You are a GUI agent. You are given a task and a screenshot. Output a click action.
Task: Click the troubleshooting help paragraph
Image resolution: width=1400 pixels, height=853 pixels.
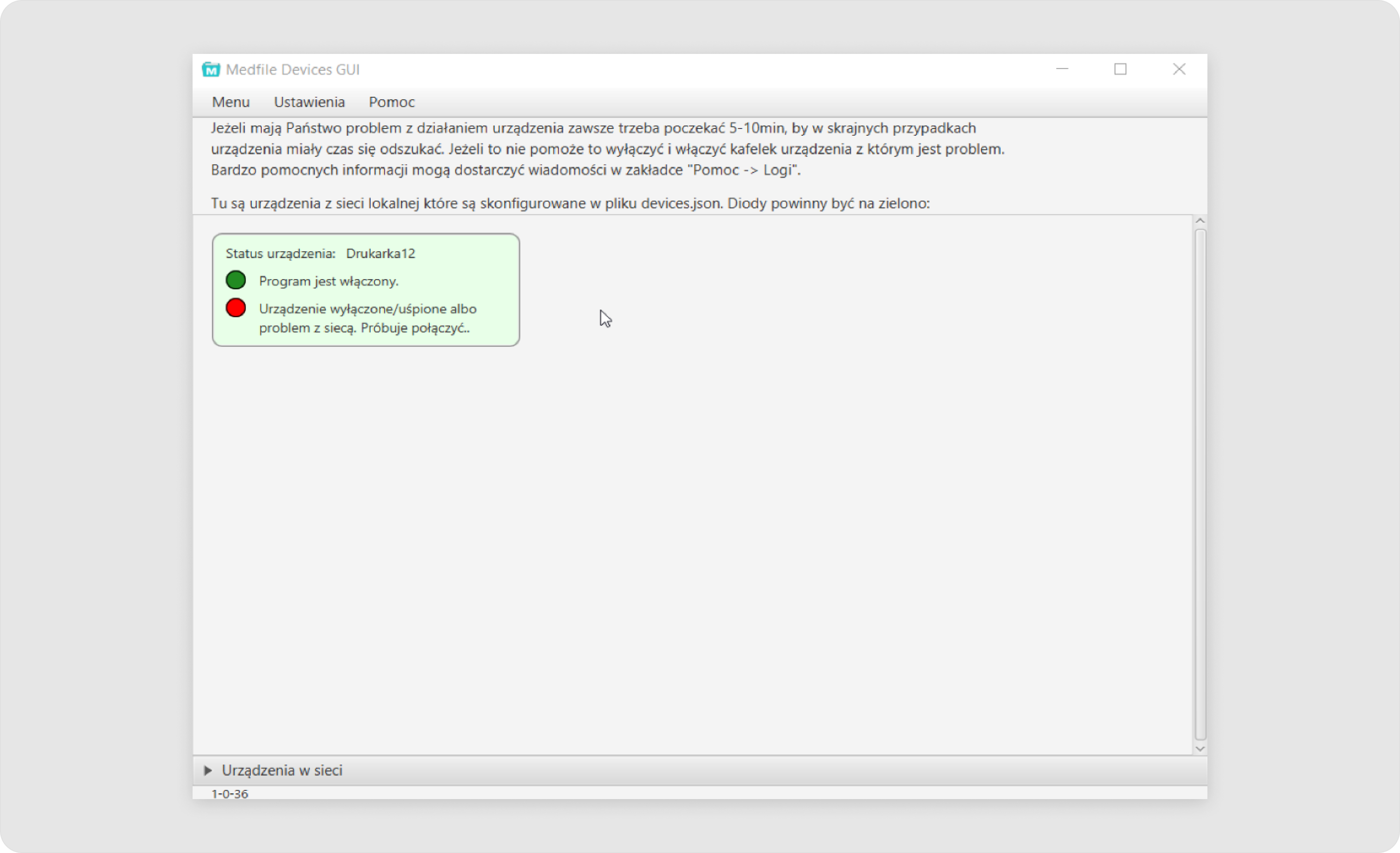pos(608,149)
